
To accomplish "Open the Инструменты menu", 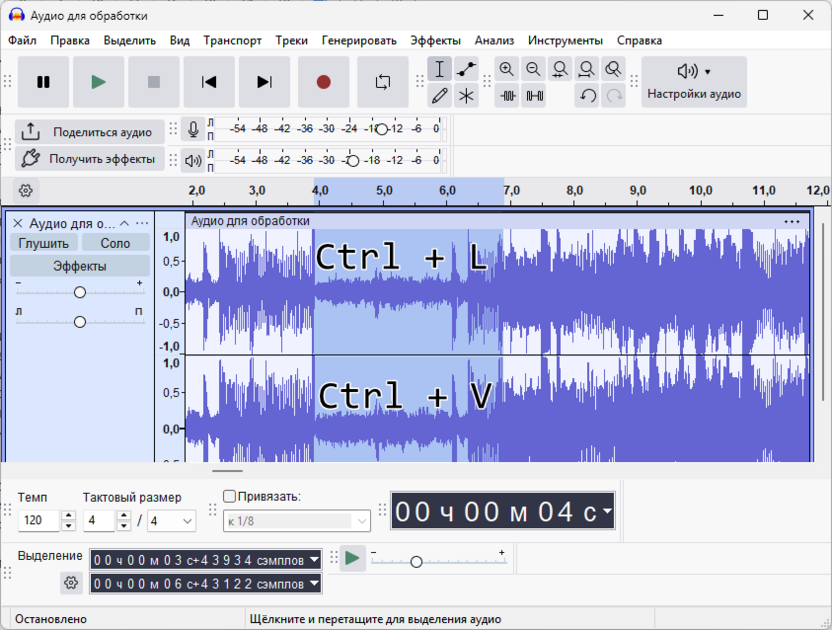I will click(565, 40).
